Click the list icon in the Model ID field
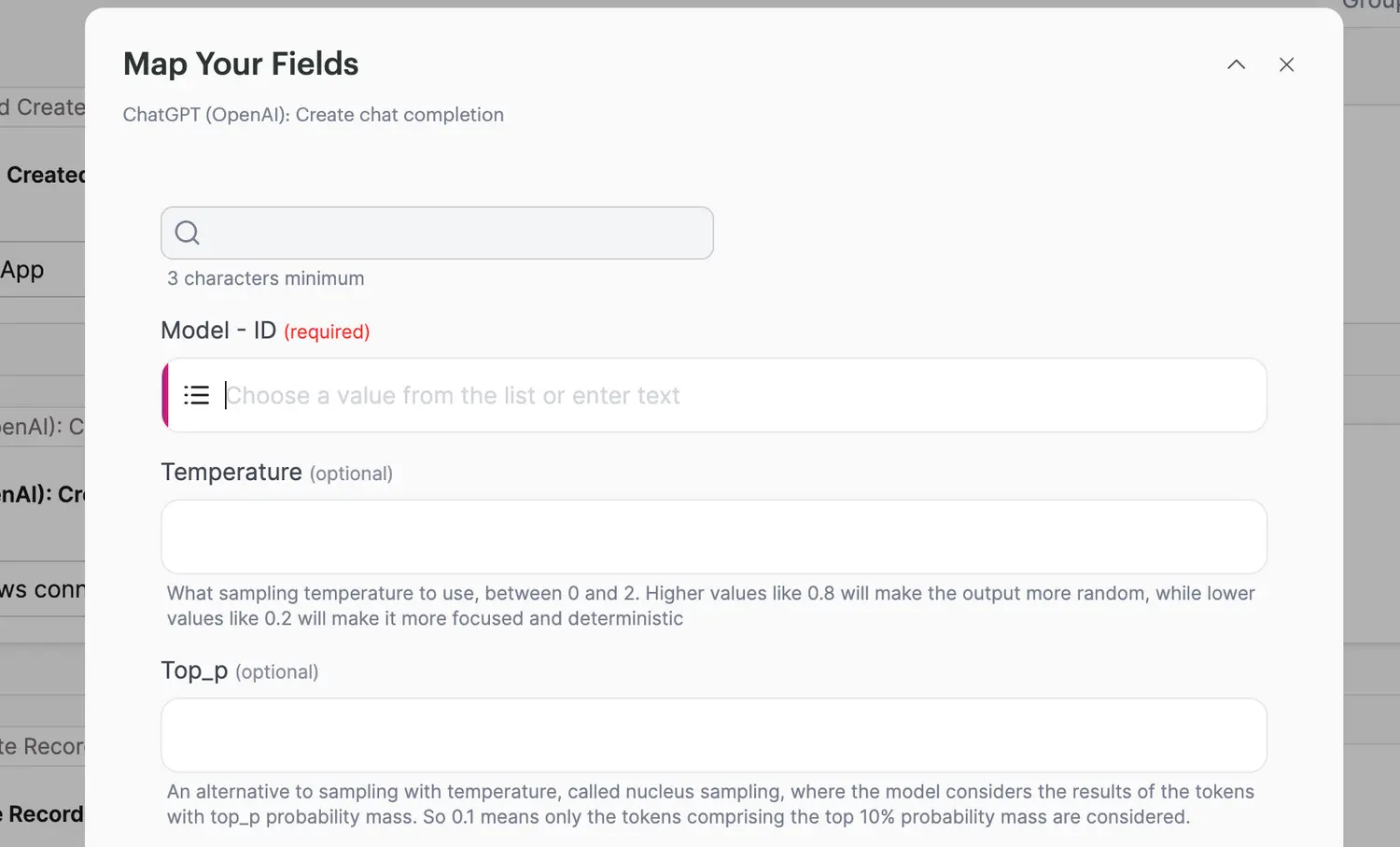The image size is (1400, 847). [196, 395]
